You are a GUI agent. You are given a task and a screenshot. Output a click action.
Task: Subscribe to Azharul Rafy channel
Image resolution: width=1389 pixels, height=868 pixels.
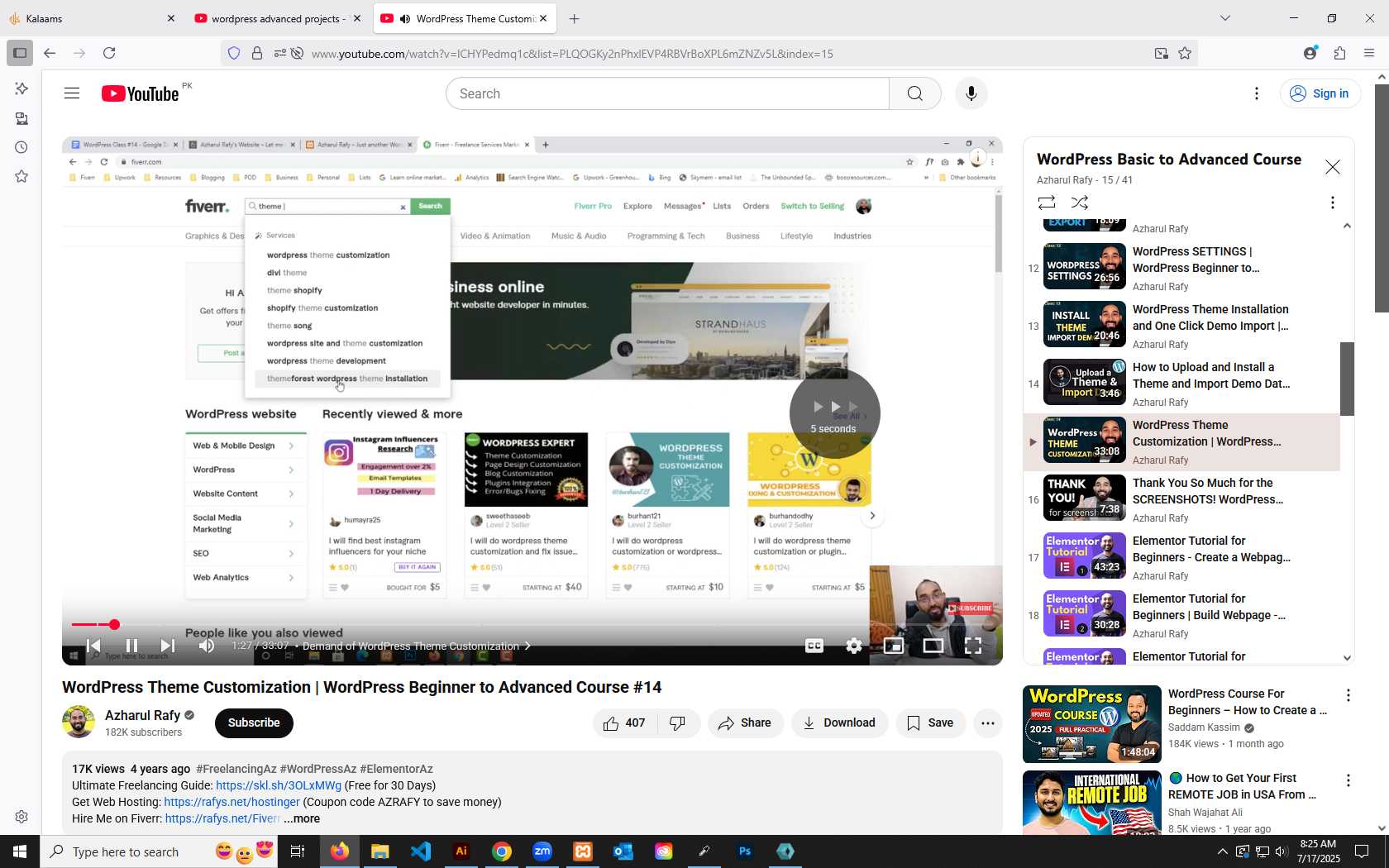tap(254, 723)
